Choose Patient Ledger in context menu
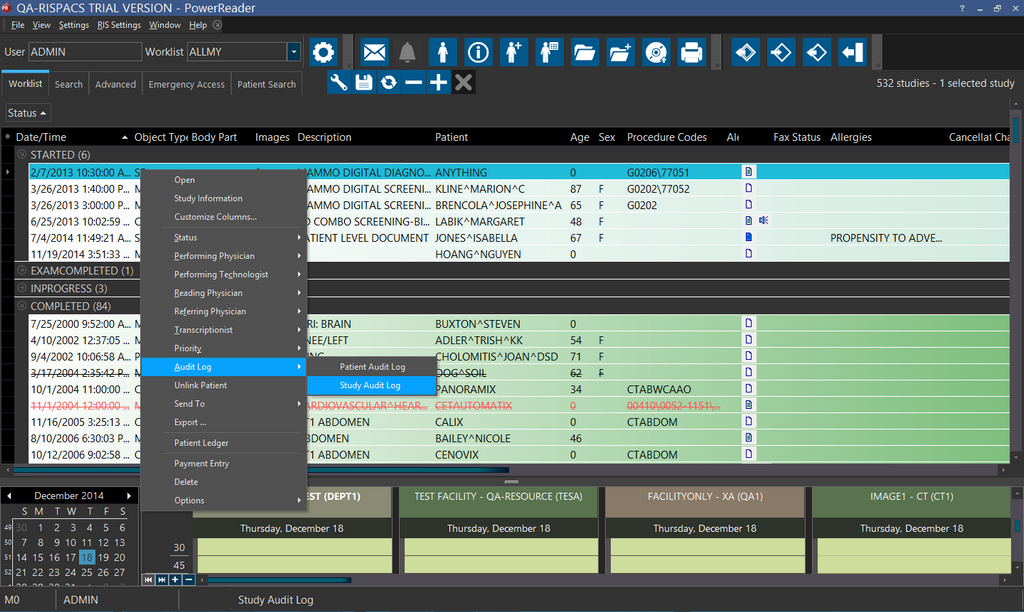Image resolution: width=1024 pixels, height=612 pixels. click(201, 442)
